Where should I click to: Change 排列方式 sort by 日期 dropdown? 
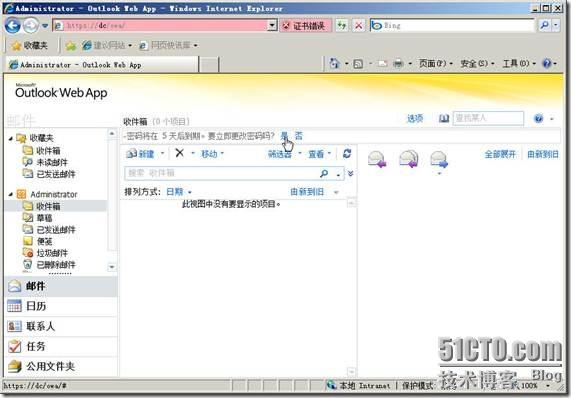coord(178,192)
